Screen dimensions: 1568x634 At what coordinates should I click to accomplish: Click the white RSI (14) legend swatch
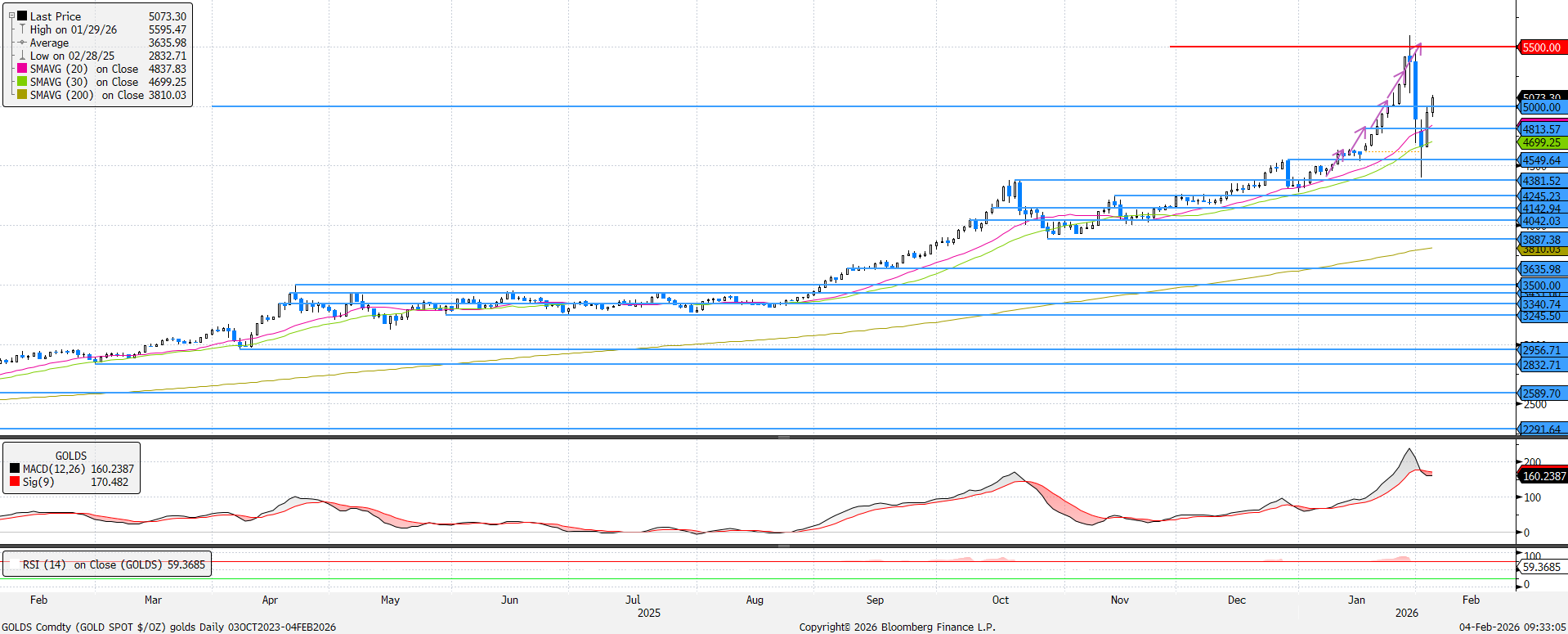point(13,564)
